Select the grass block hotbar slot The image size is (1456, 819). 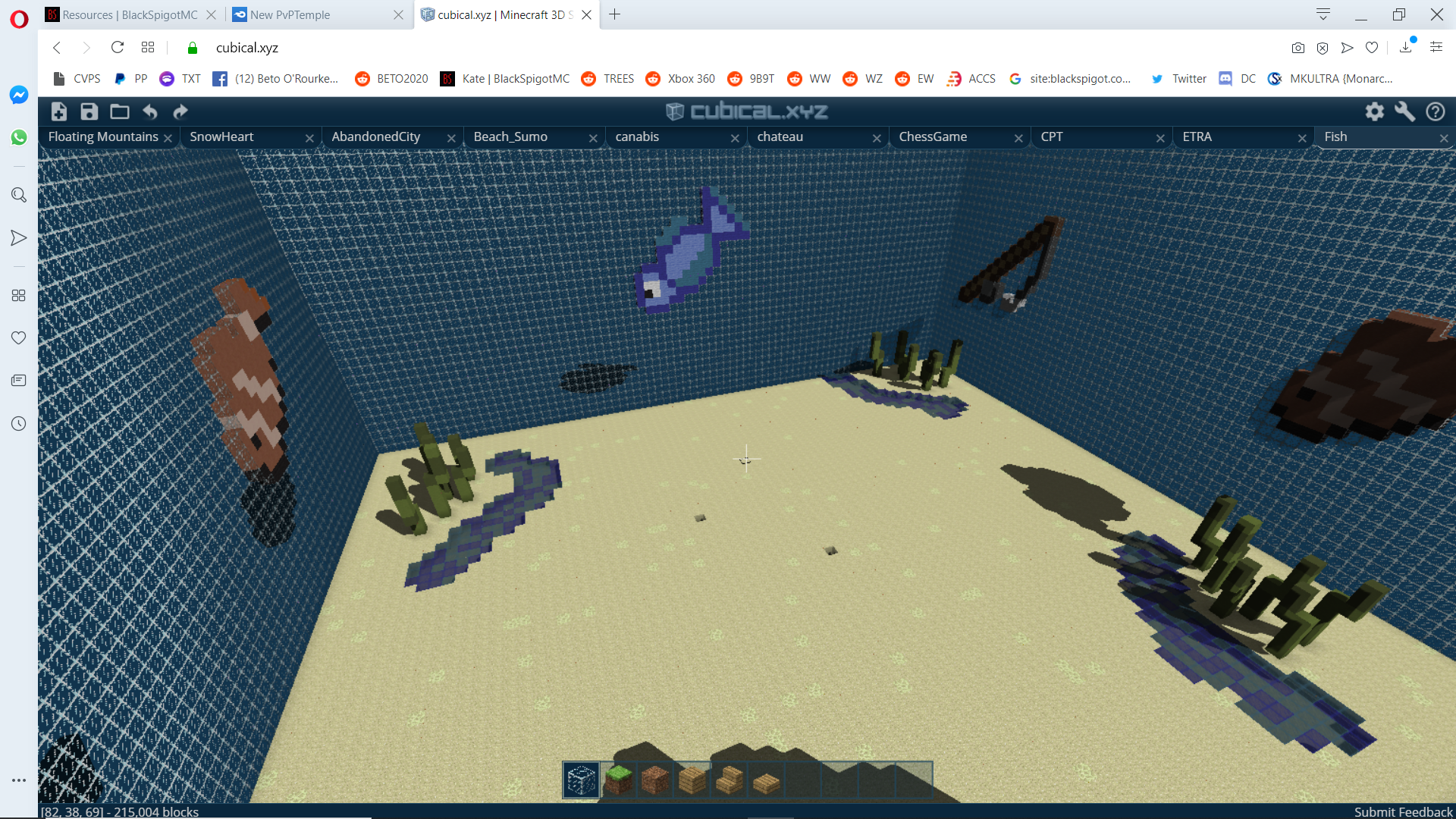(618, 780)
